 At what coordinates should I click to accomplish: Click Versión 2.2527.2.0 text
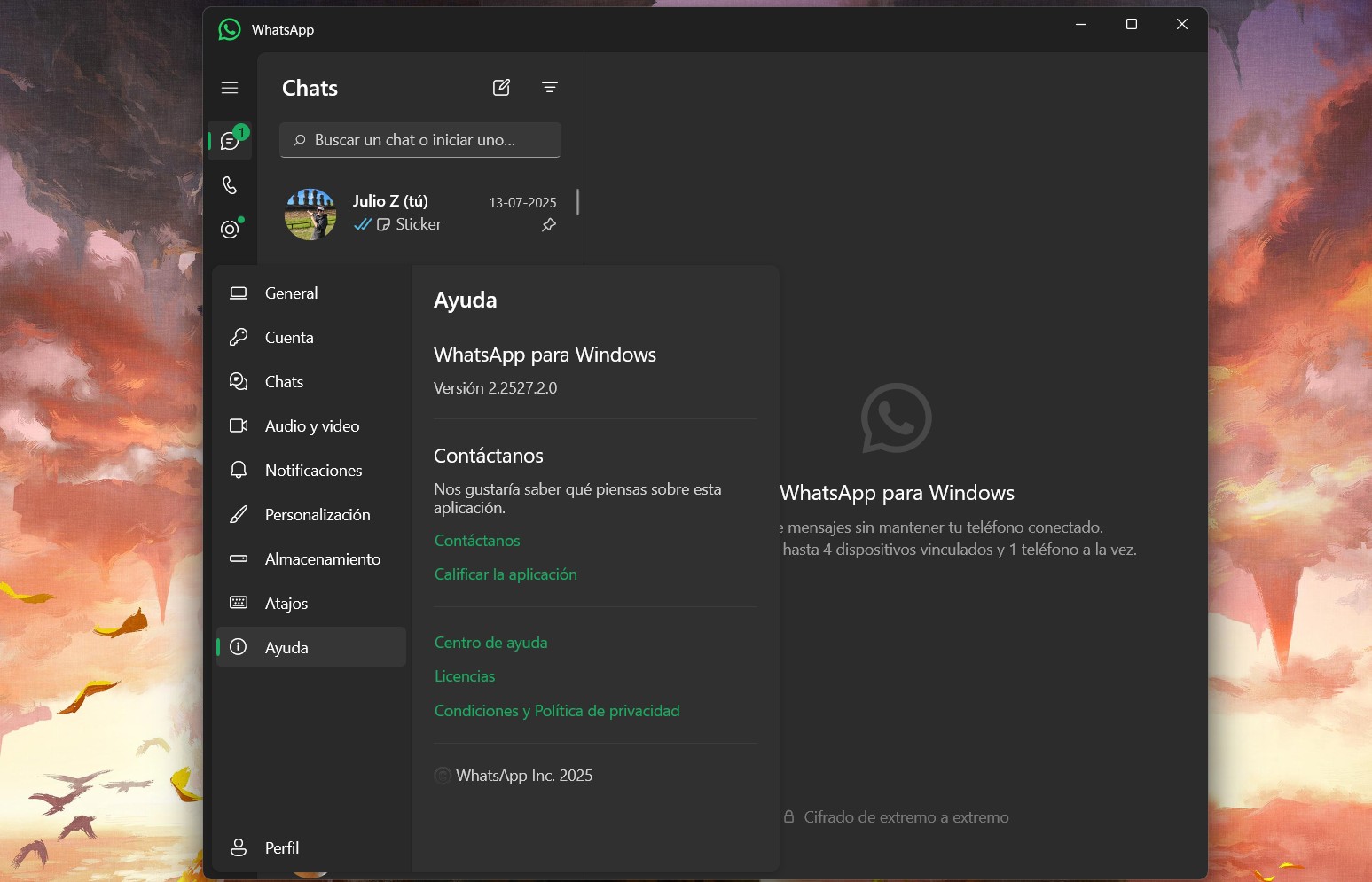click(496, 388)
